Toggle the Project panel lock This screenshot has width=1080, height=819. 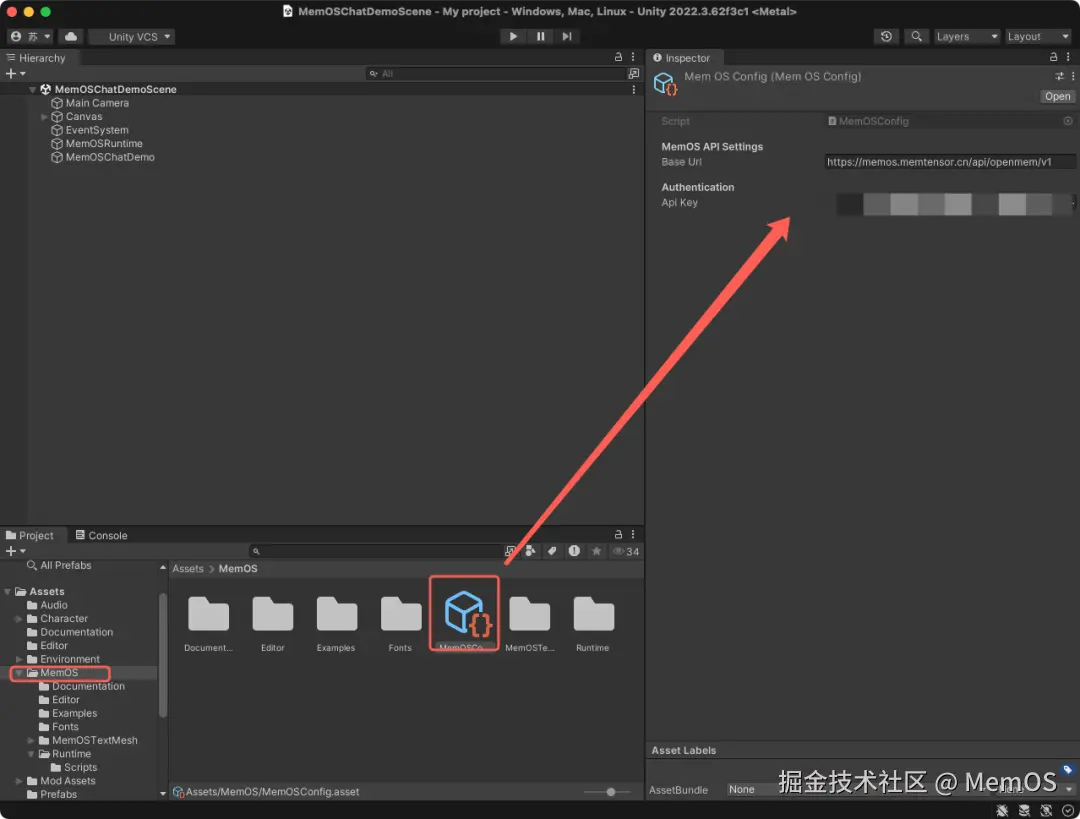coord(619,535)
